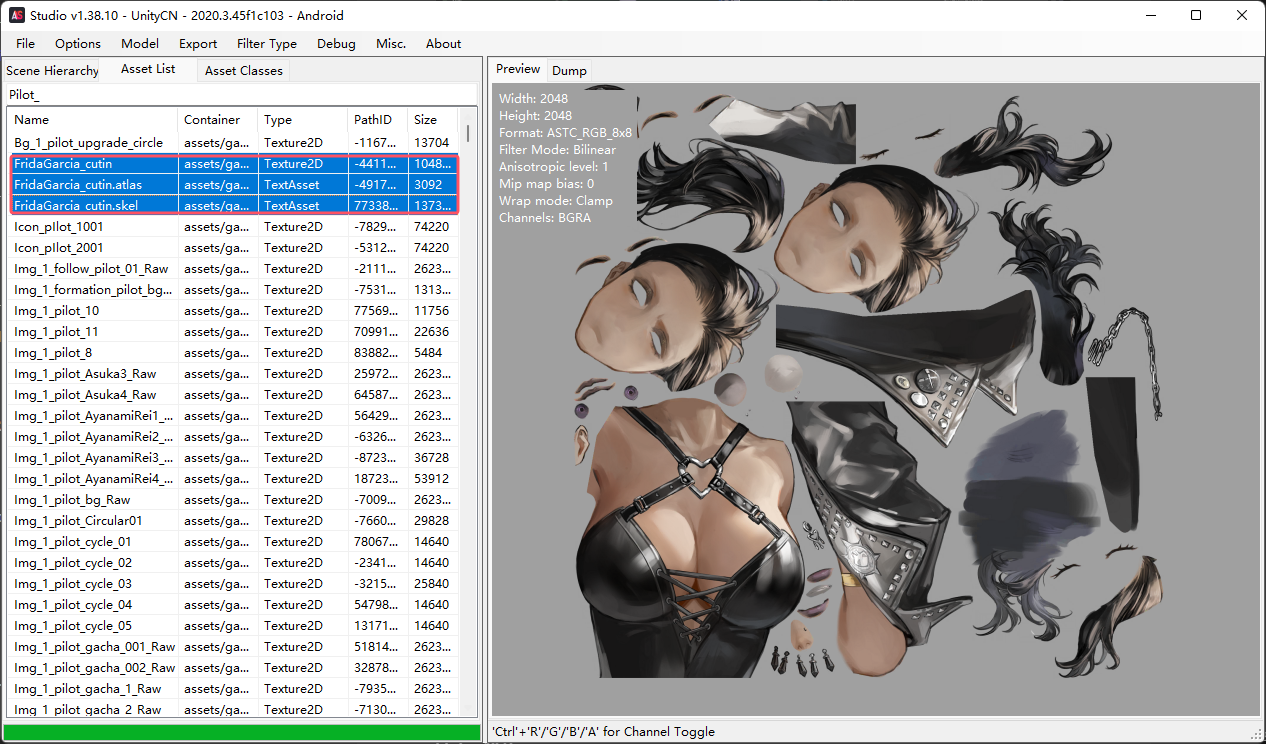Open the Misc. menu
Screen dimensions: 1266x744
(x=391, y=43)
